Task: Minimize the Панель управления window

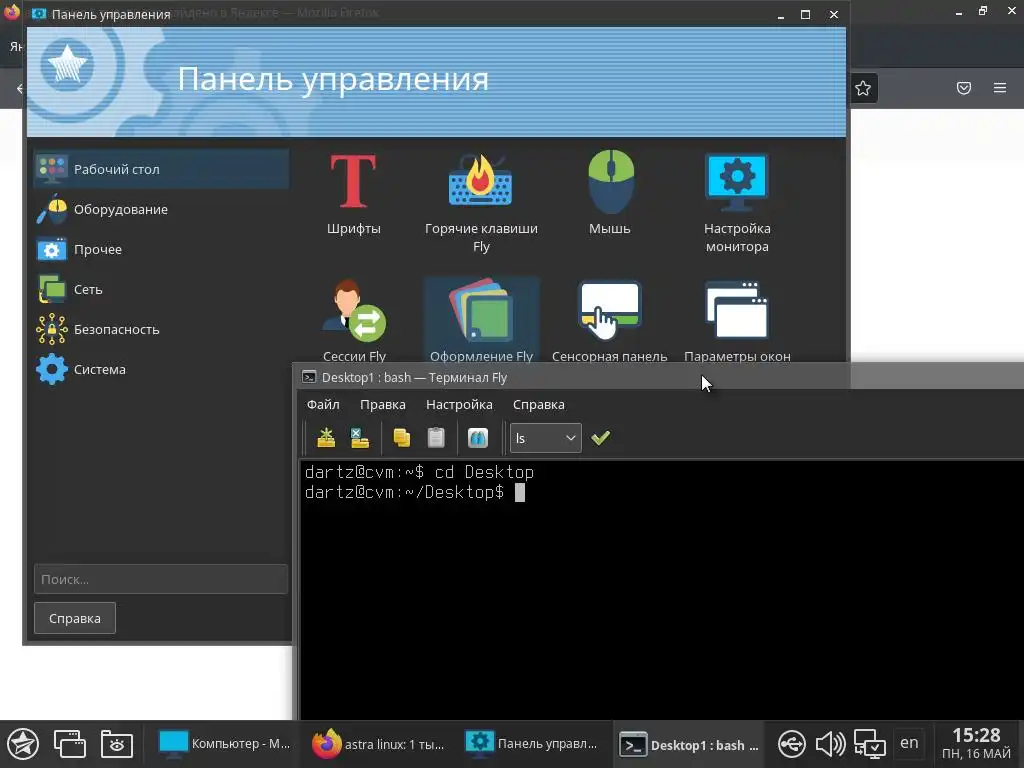Action: click(x=781, y=15)
